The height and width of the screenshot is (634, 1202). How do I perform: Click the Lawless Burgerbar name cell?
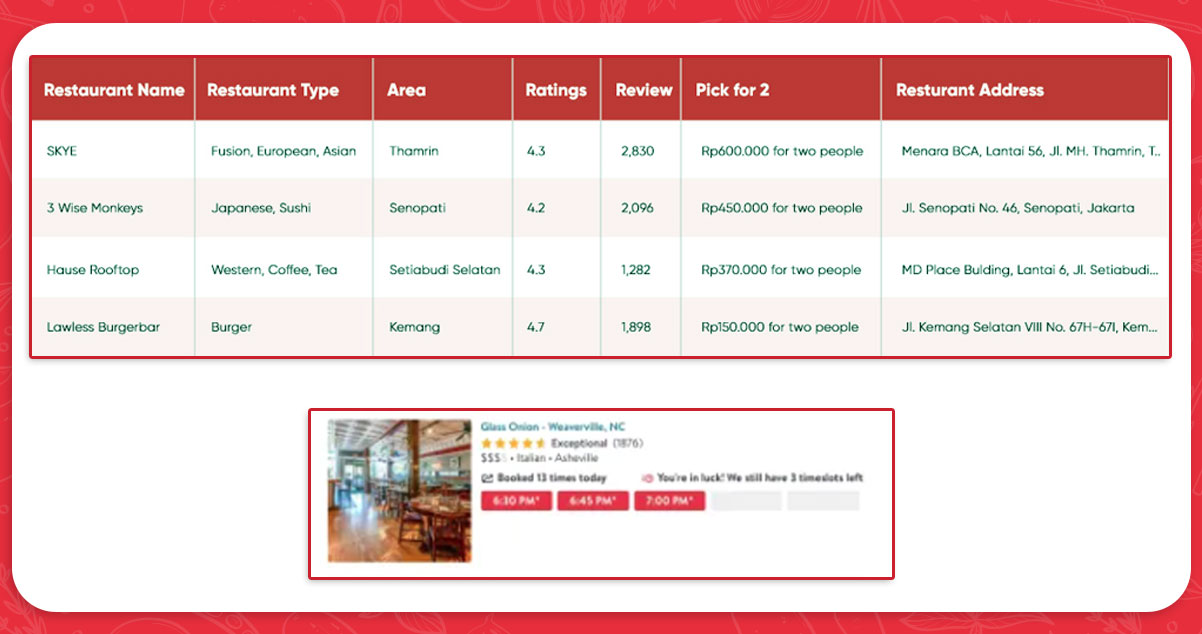coord(103,327)
